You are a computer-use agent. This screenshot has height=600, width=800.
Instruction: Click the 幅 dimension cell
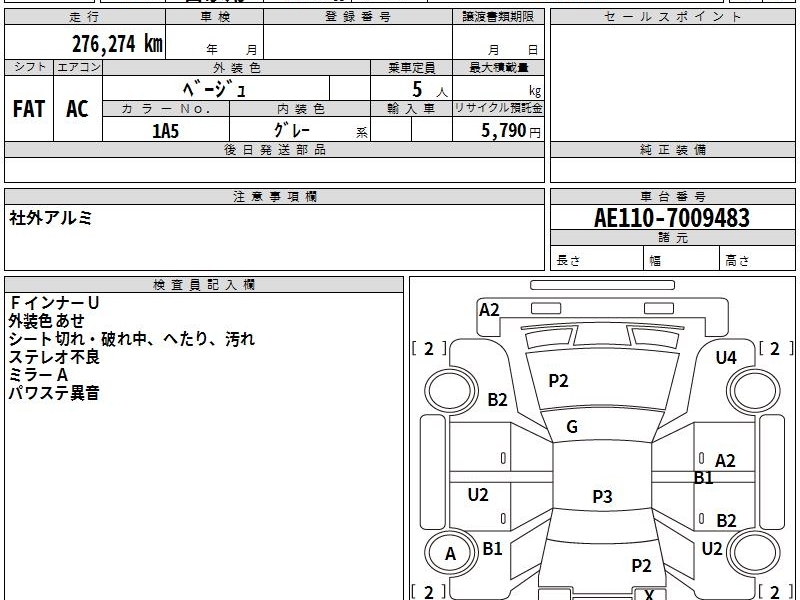681,258
